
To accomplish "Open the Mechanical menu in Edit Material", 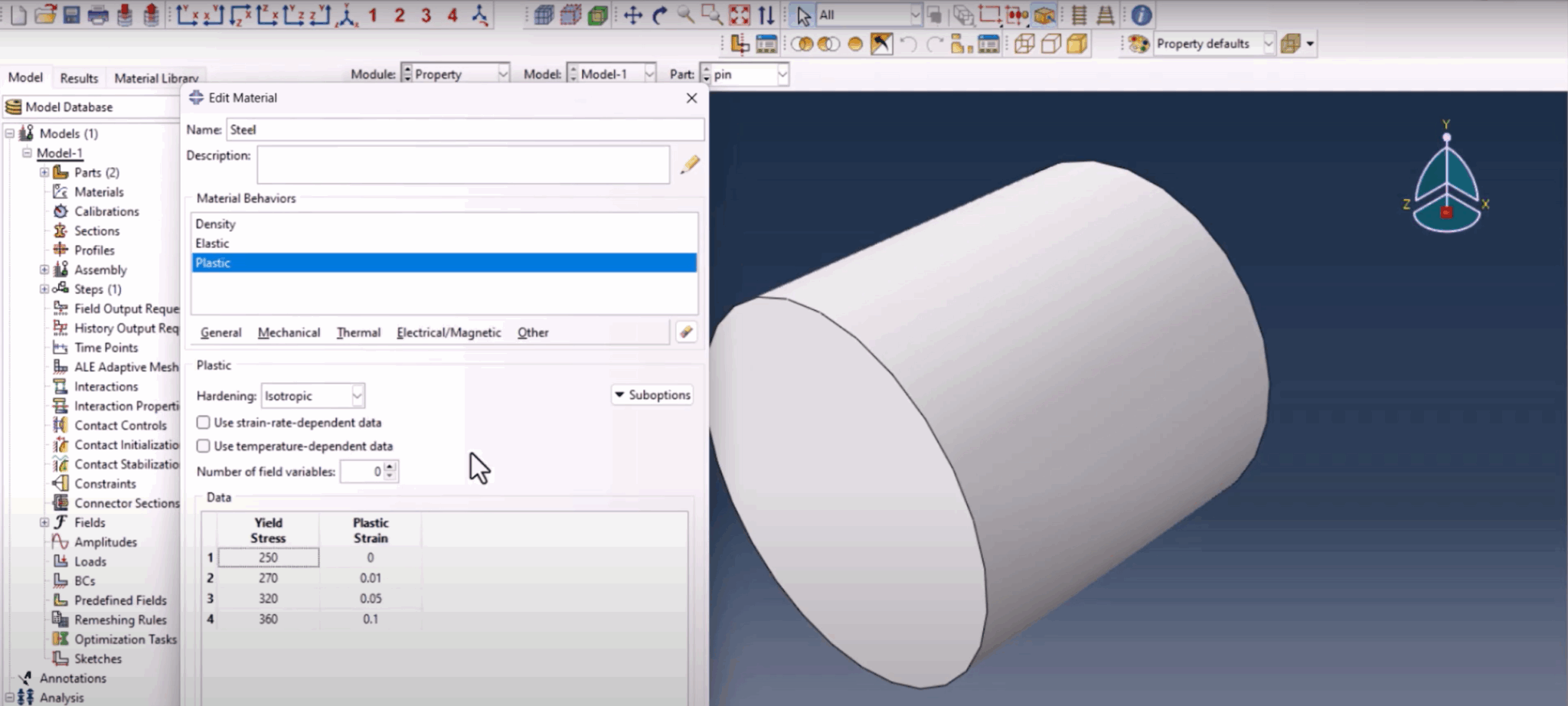I will tap(289, 332).
